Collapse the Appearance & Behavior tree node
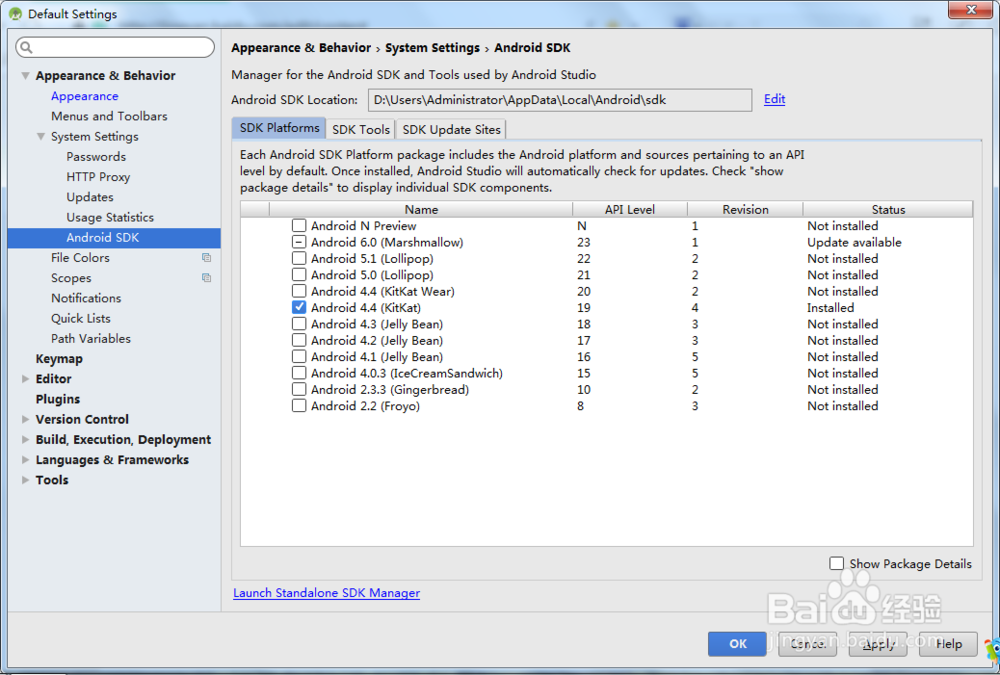 coord(26,75)
